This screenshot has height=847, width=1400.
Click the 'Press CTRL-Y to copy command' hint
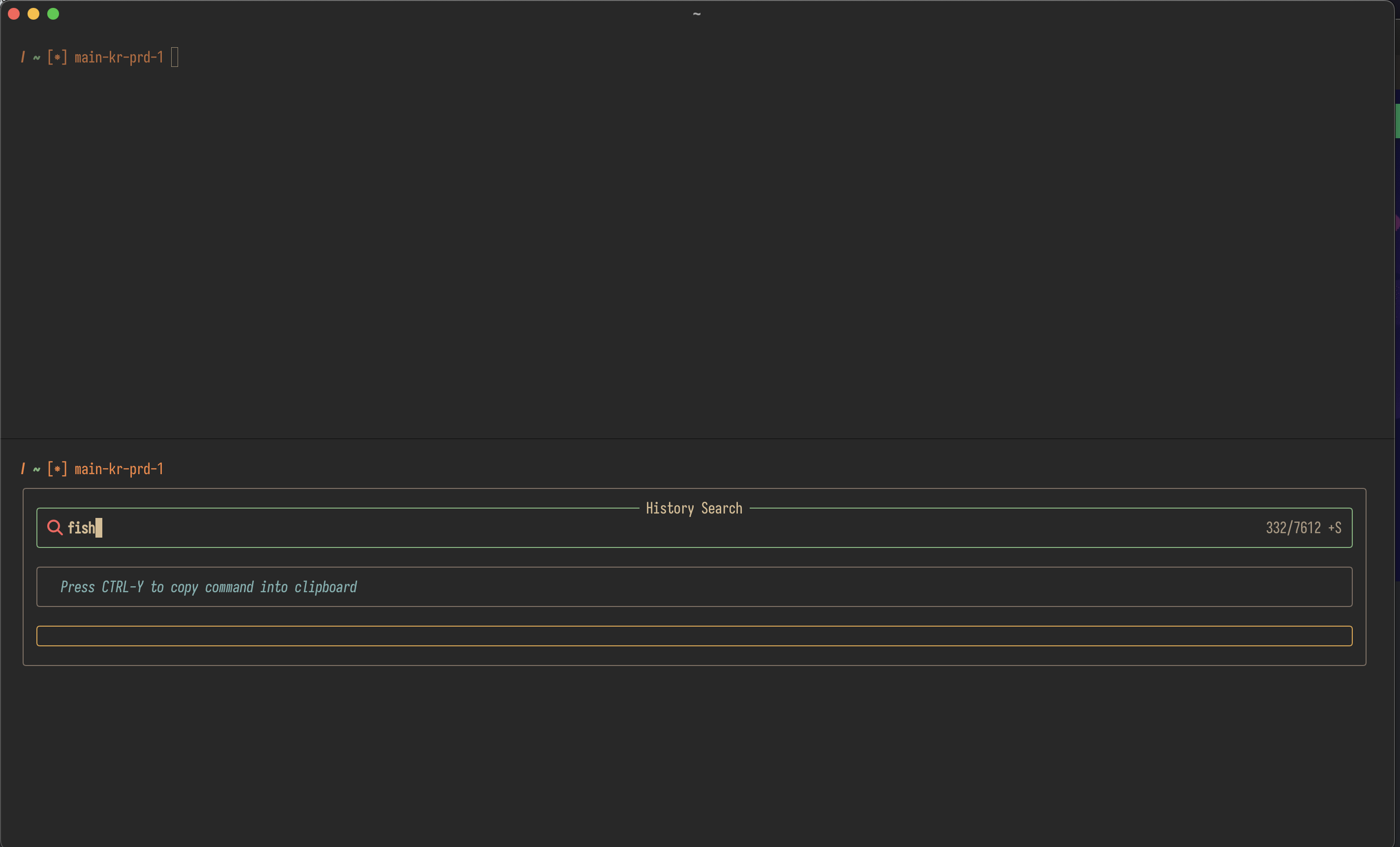(209, 587)
